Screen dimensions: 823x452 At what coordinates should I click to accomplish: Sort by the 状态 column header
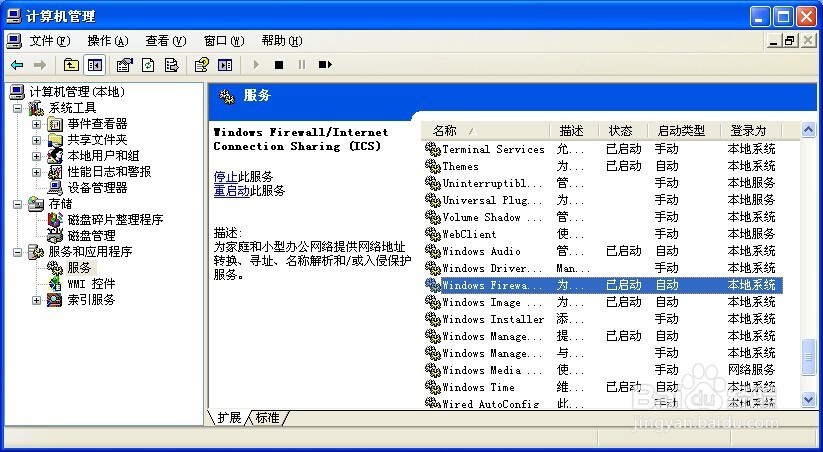coord(622,131)
